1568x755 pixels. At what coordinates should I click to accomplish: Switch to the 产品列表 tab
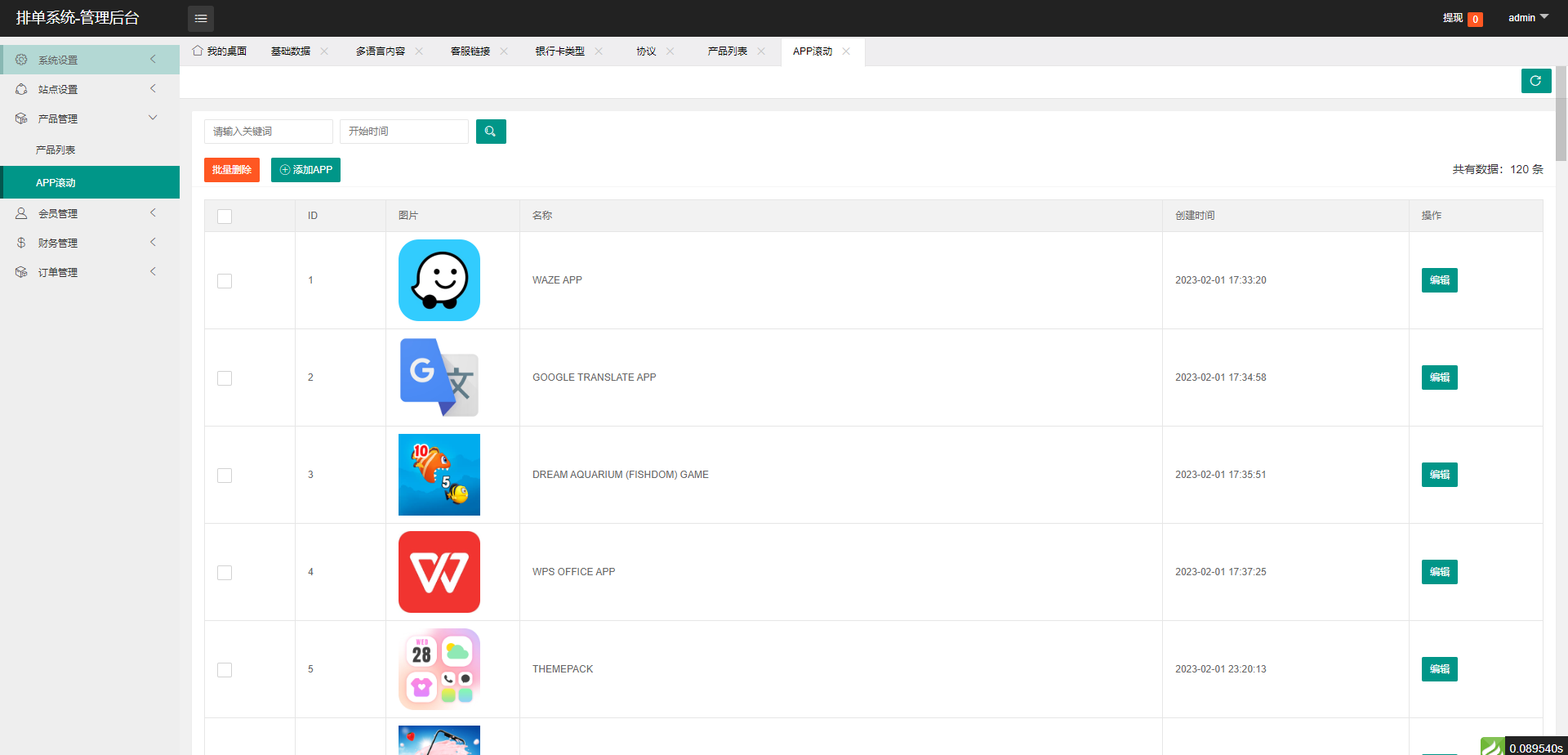tap(728, 51)
